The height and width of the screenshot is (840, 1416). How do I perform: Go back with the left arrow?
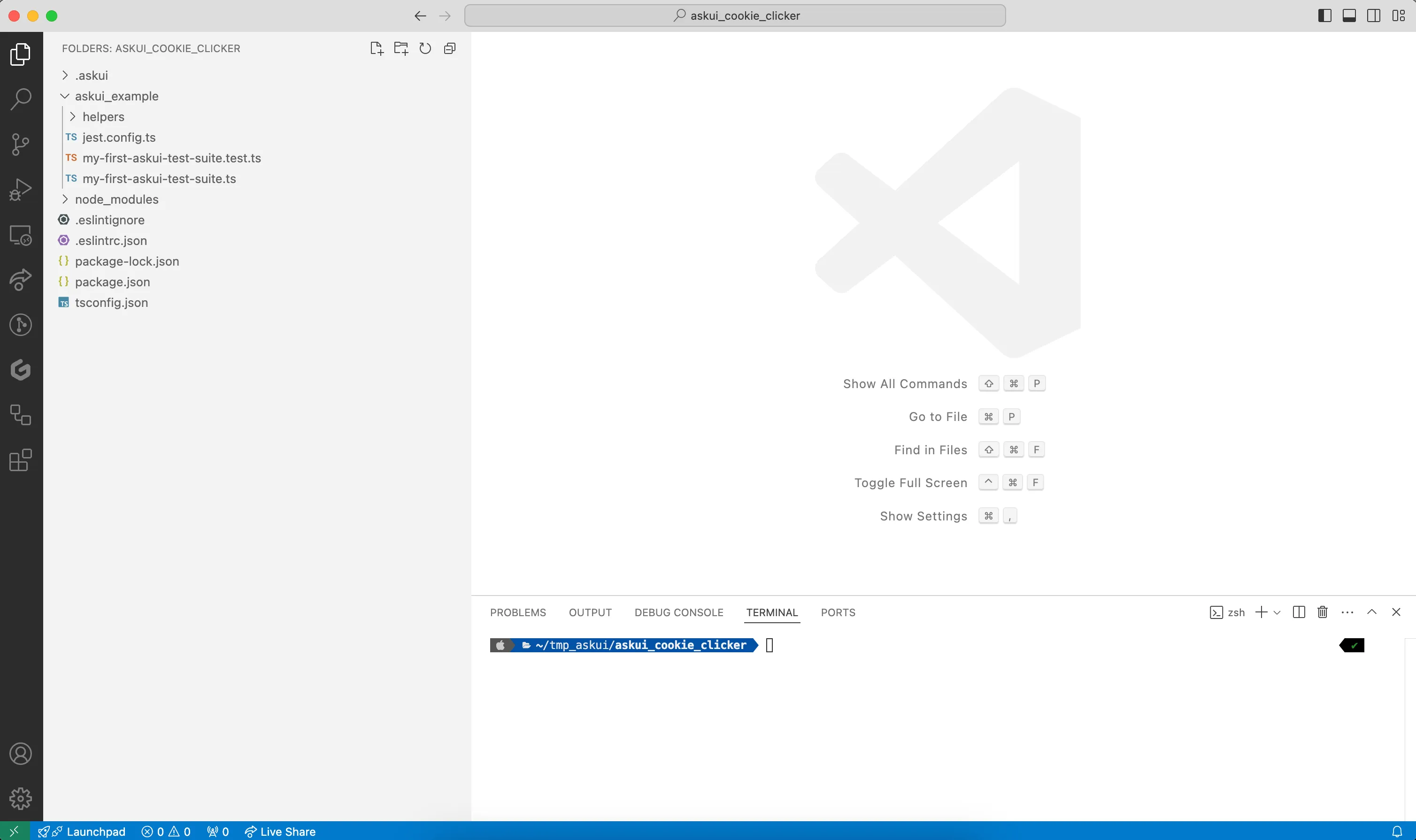click(420, 16)
